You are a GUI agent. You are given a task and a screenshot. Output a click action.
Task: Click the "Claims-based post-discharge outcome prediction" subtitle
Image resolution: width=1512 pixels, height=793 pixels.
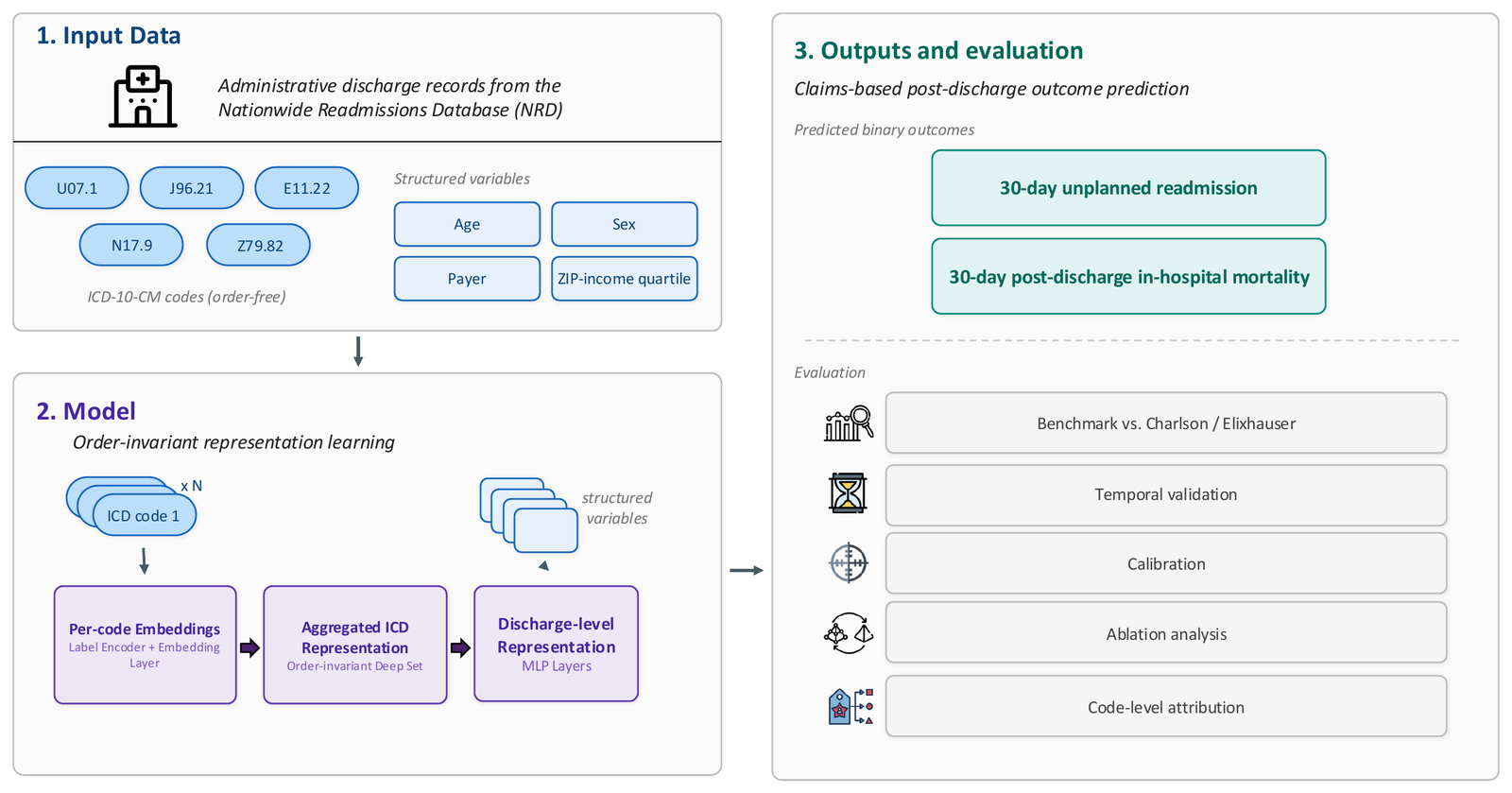point(991,89)
